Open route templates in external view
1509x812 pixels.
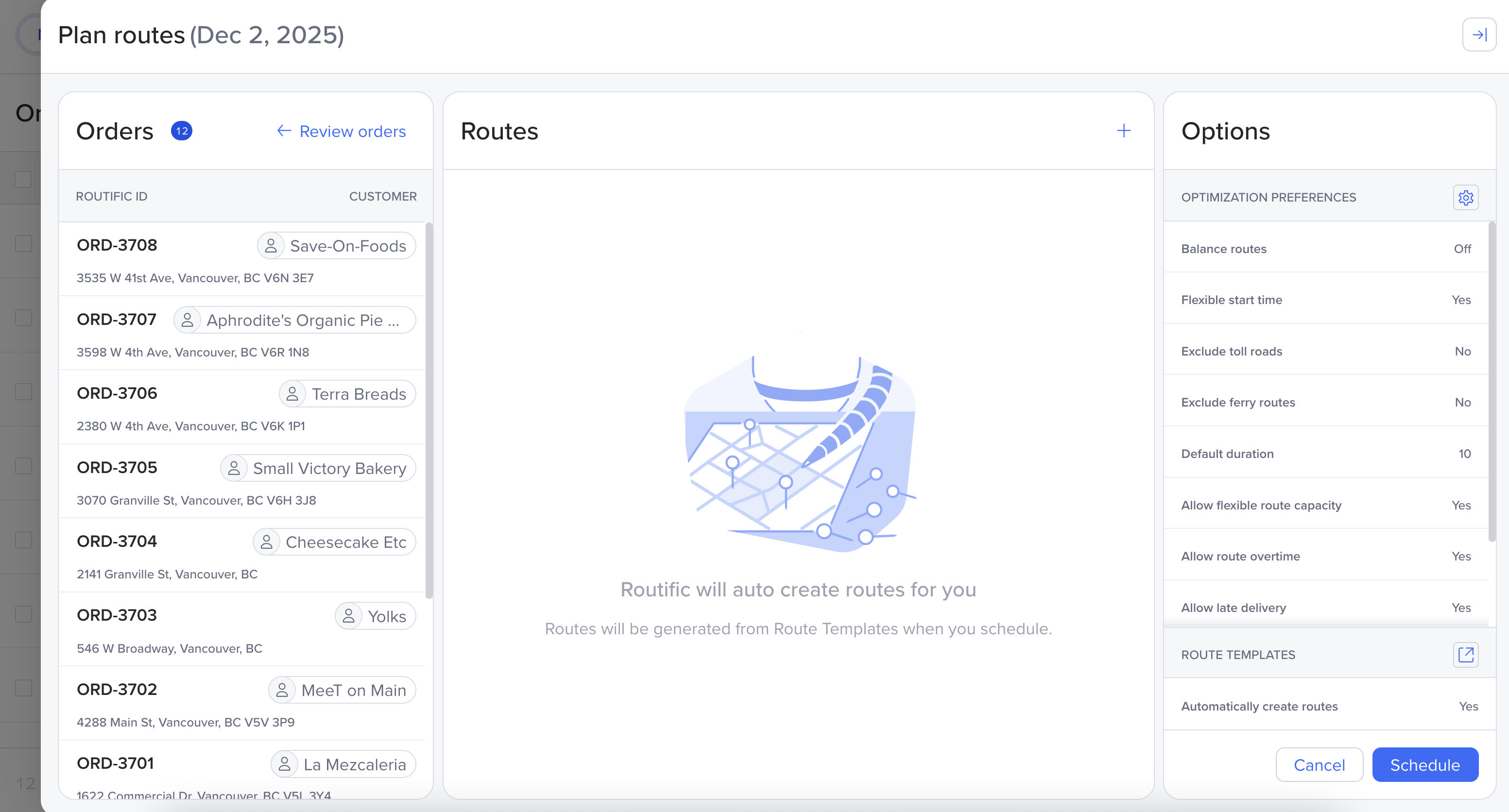tap(1465, 654)
